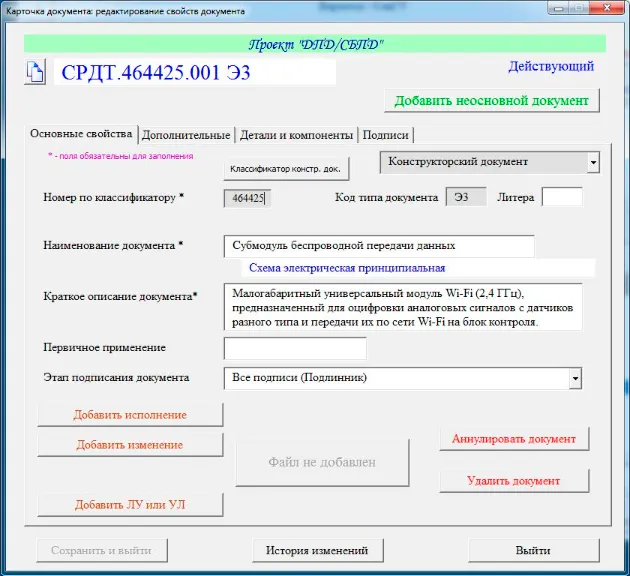Click the Наименование документа text field

pos(379,245)
